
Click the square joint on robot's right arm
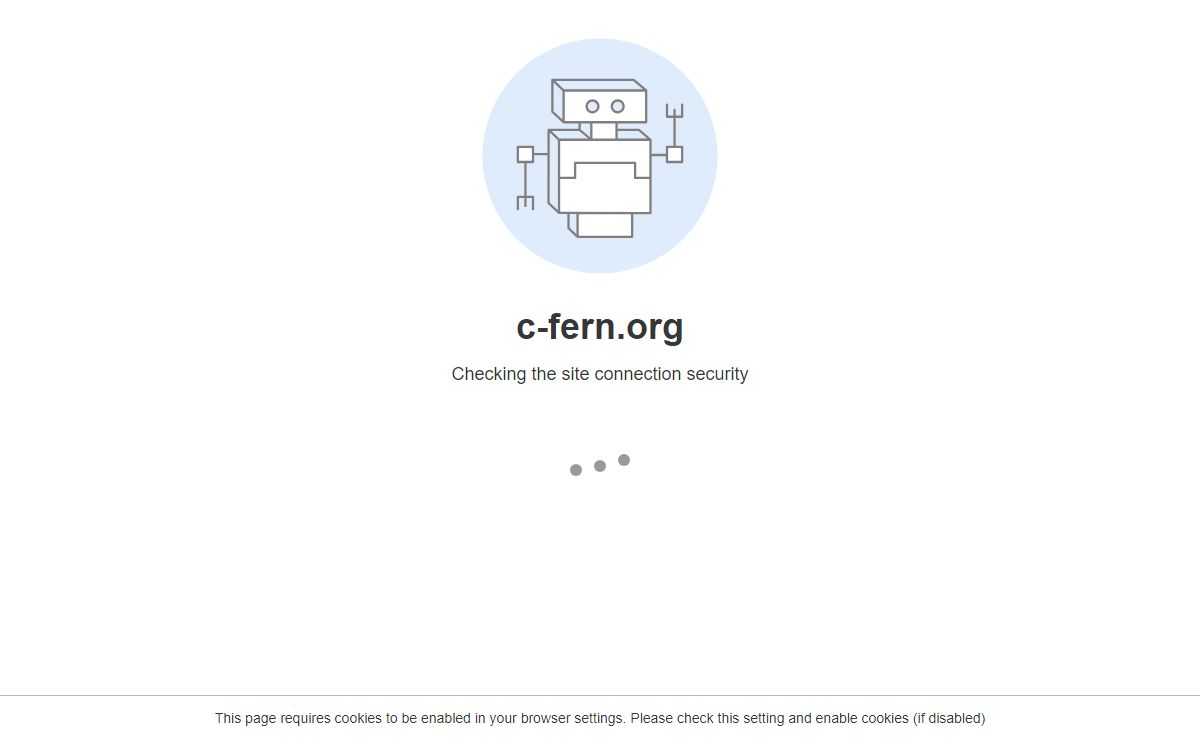point(674,154)
